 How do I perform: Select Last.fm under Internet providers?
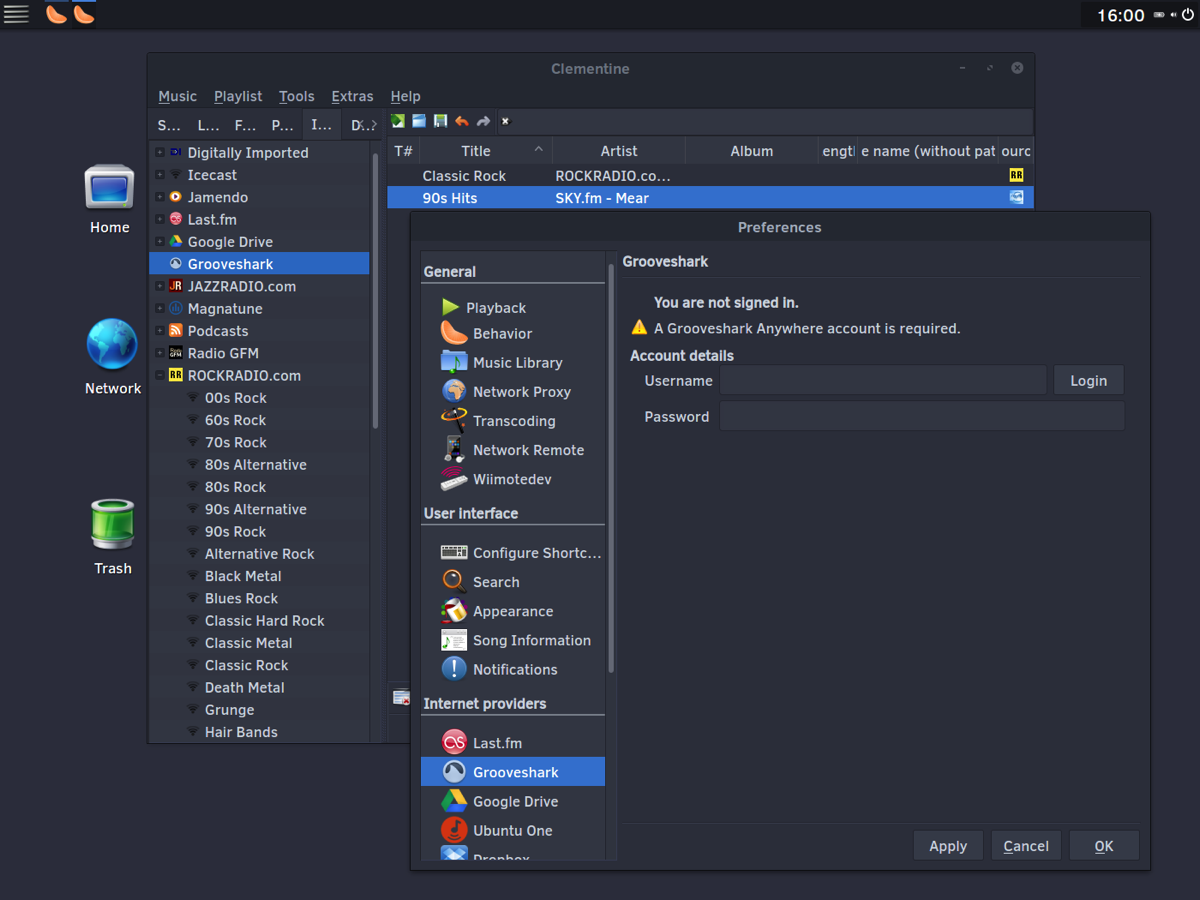pos(481,742)
